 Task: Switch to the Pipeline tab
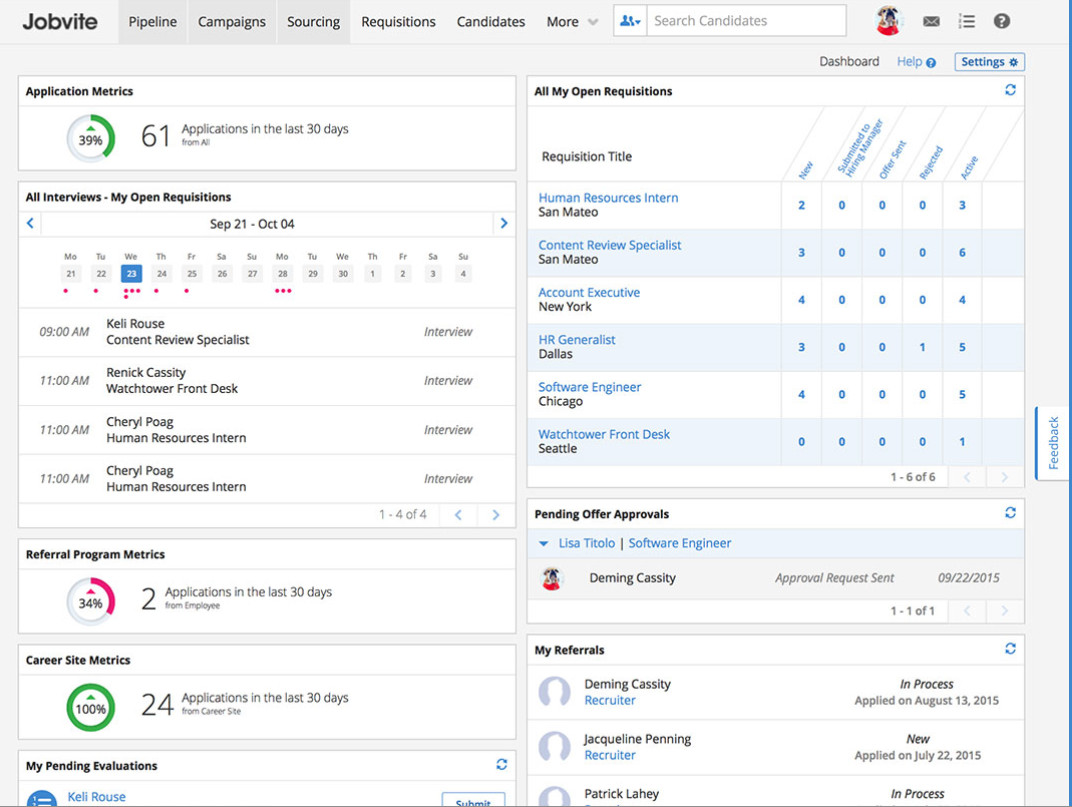pyautogui.click(x=152, y=21)
